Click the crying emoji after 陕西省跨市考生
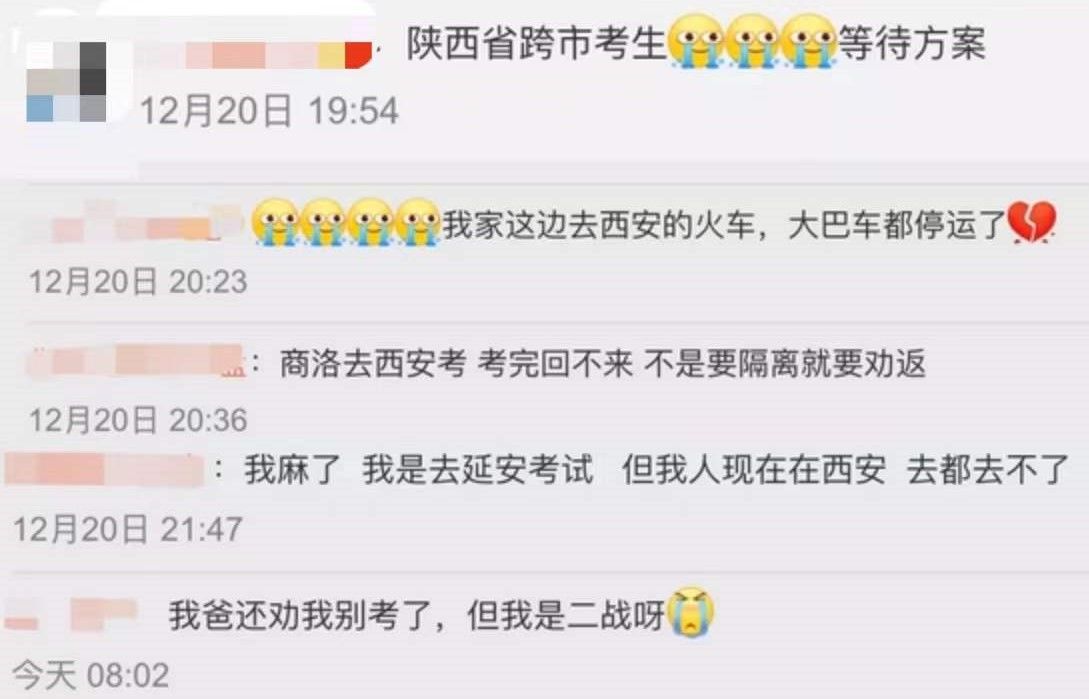This screenshot has height=699, width=1089. (x=696, y=42)
